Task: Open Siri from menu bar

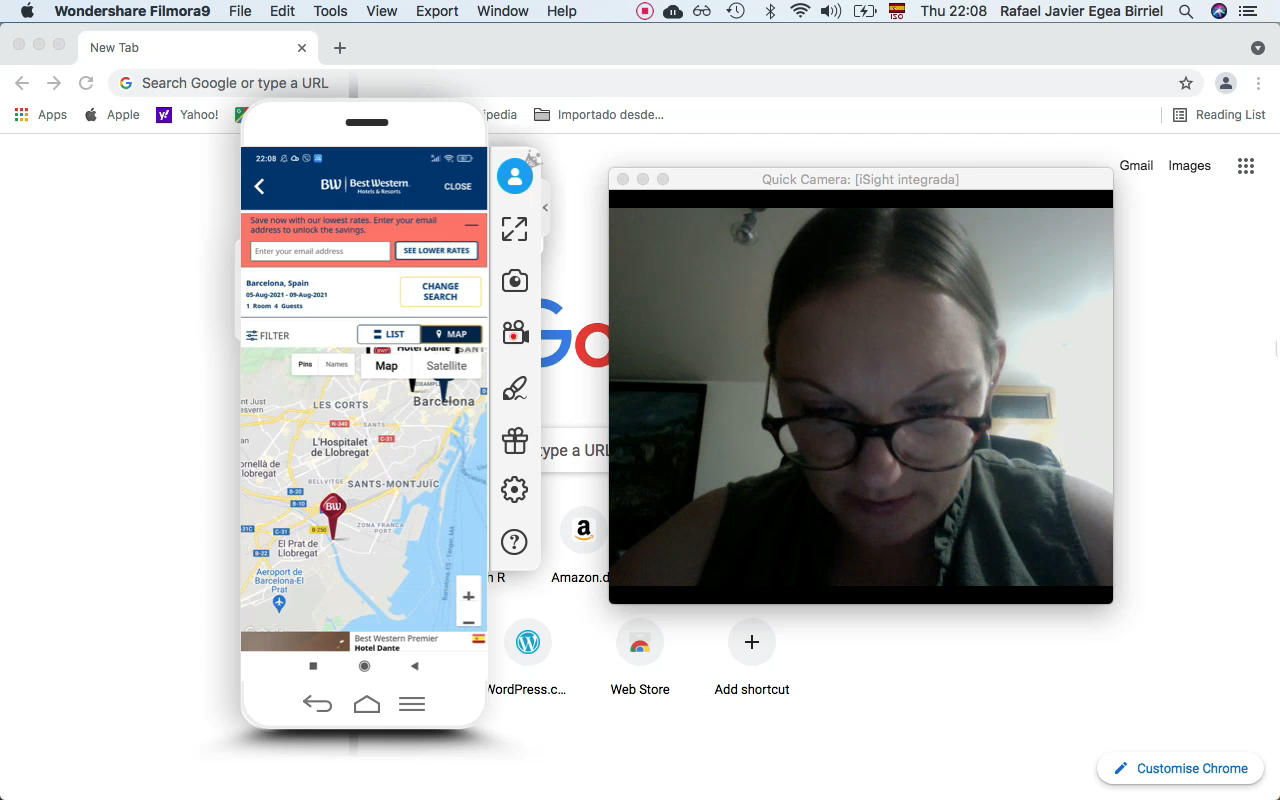Action: point(1218,11)
